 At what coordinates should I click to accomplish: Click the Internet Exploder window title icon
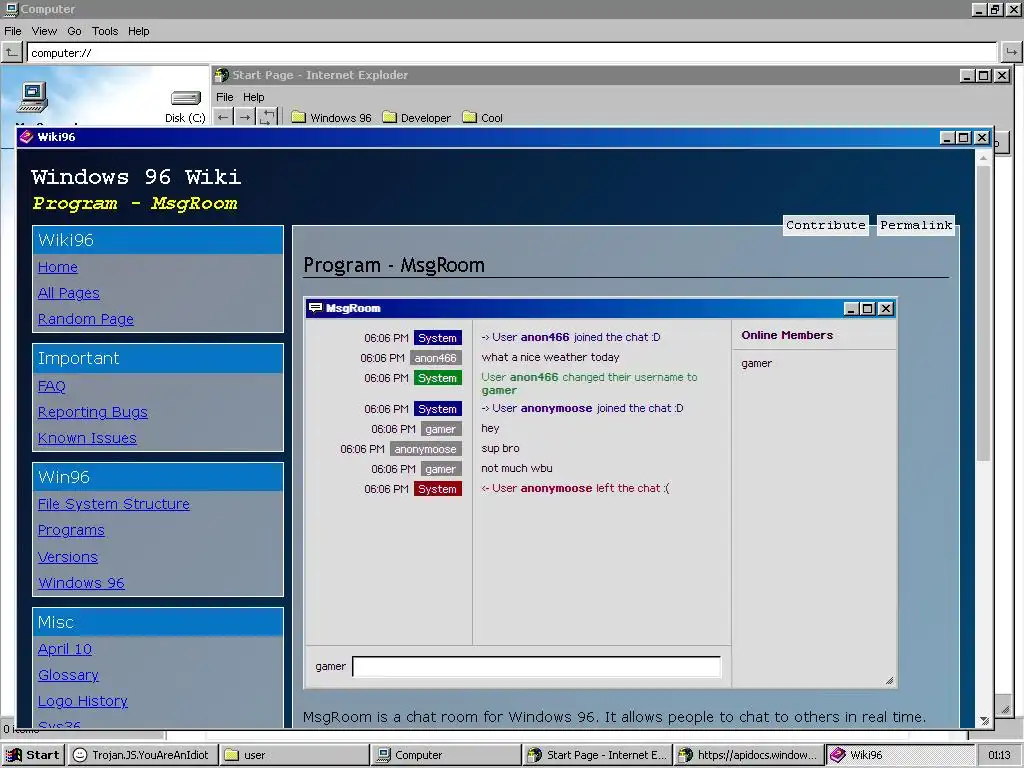tap(222, 75)
